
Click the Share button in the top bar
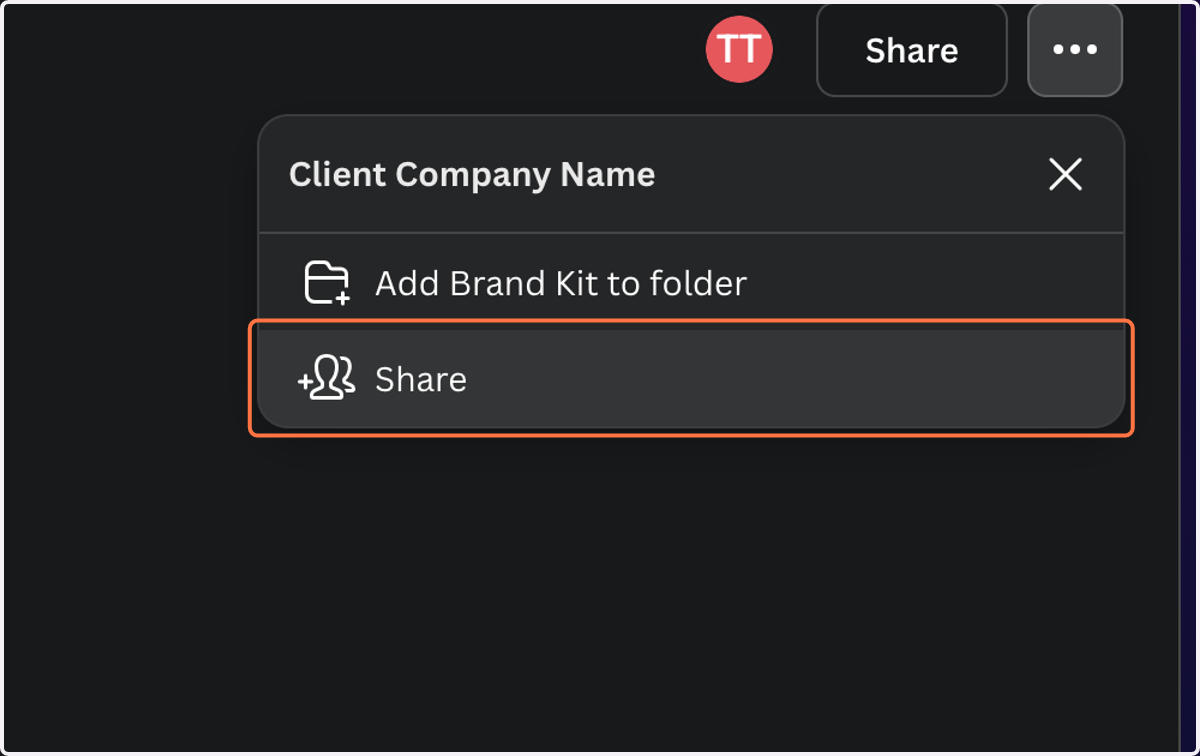click(912, 50)
